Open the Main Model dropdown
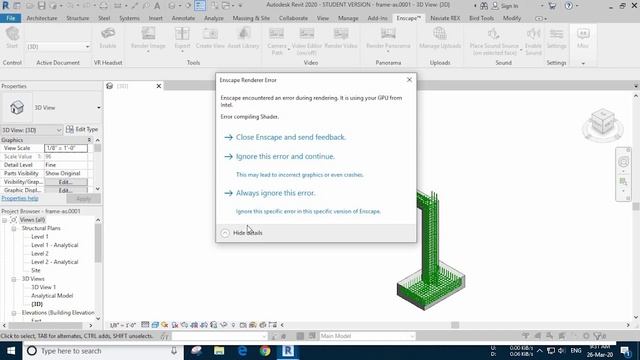 pos(367,336)
